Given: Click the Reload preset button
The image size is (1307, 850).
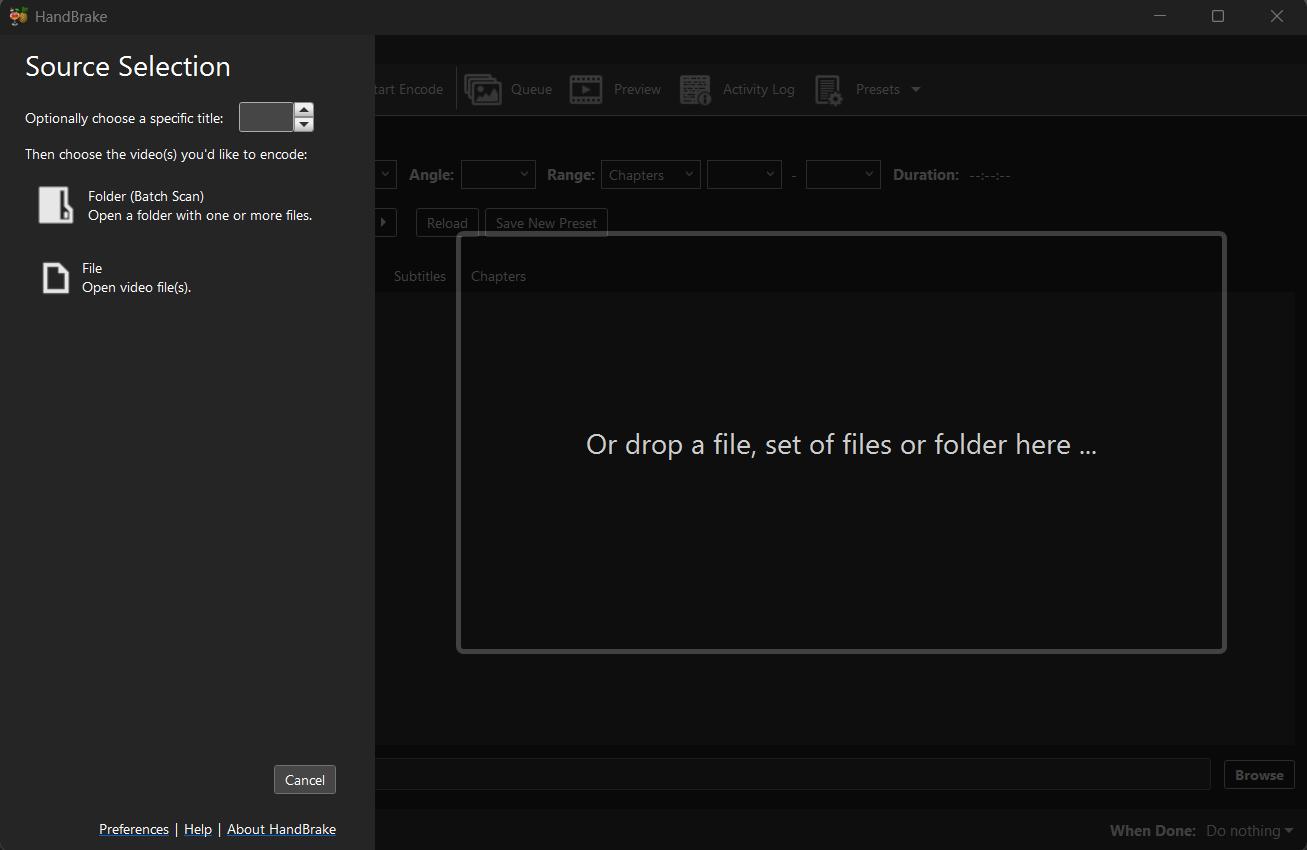Looking at the screenshot, I should [x=447, y=223].
